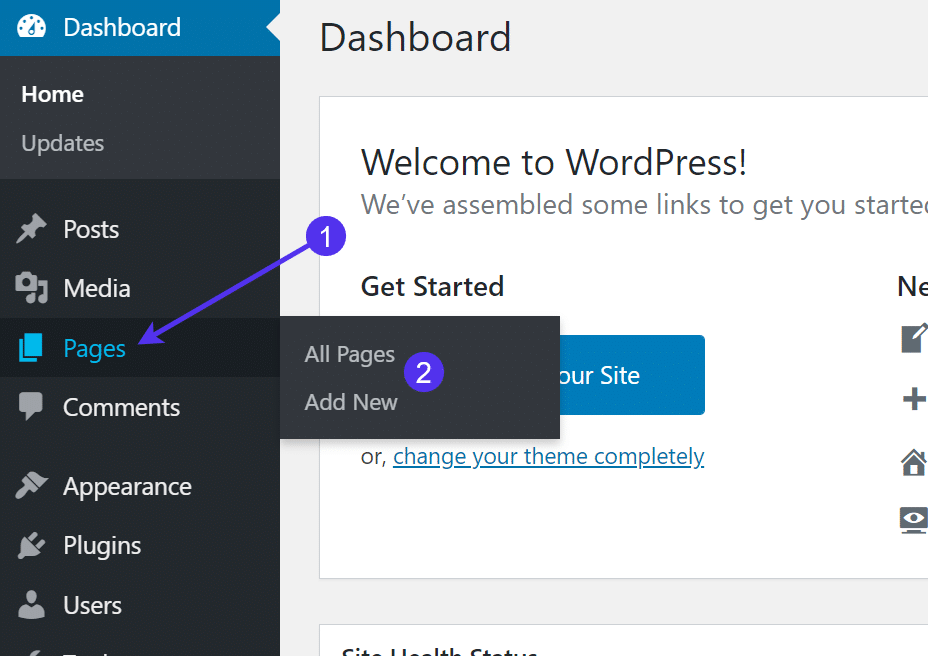Click the pencil icon to write a post
This screenshot has height=656, width=928.
tap(912, 338)
